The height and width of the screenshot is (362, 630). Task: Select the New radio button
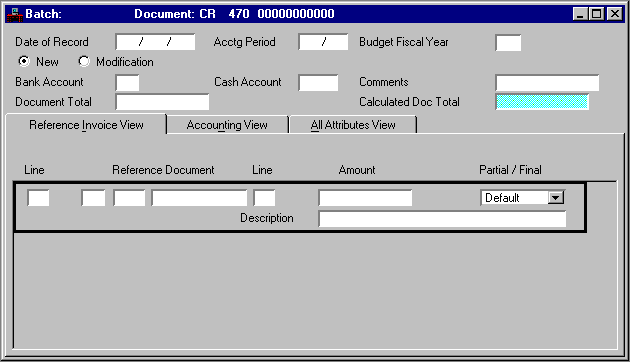point(24,61)
